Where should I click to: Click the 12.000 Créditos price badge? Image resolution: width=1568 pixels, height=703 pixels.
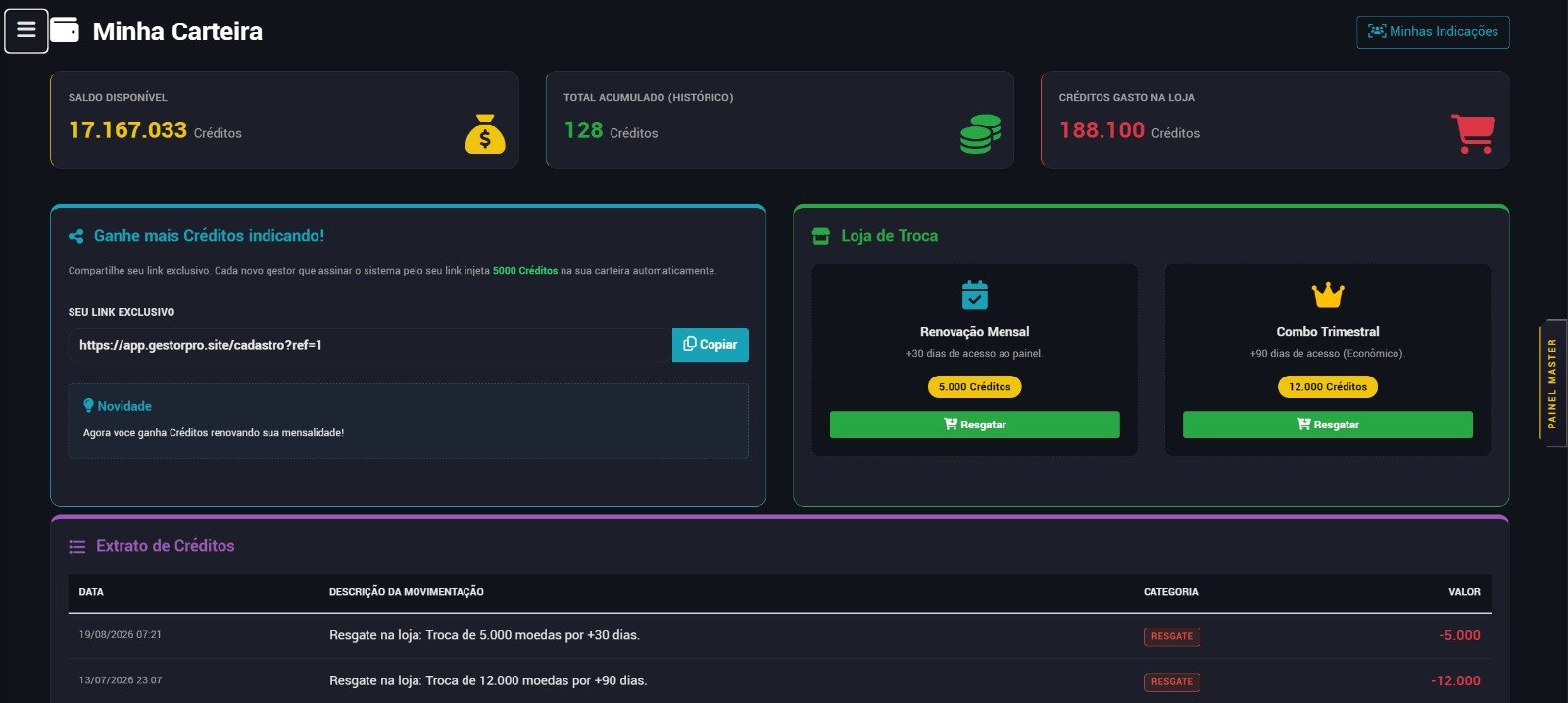(1327, 387)
